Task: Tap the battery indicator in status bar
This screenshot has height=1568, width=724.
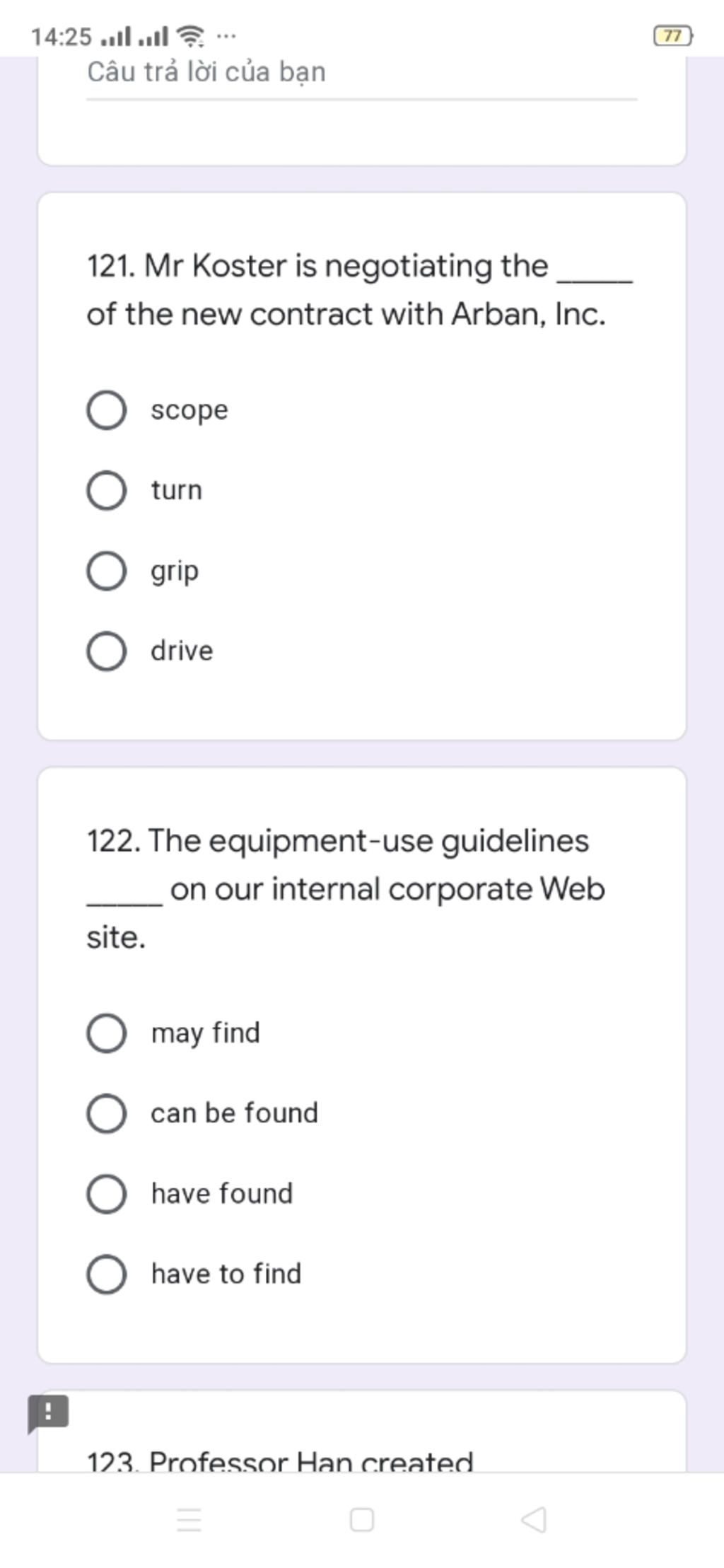Action: pyautogui.click(x=672, y=35)
